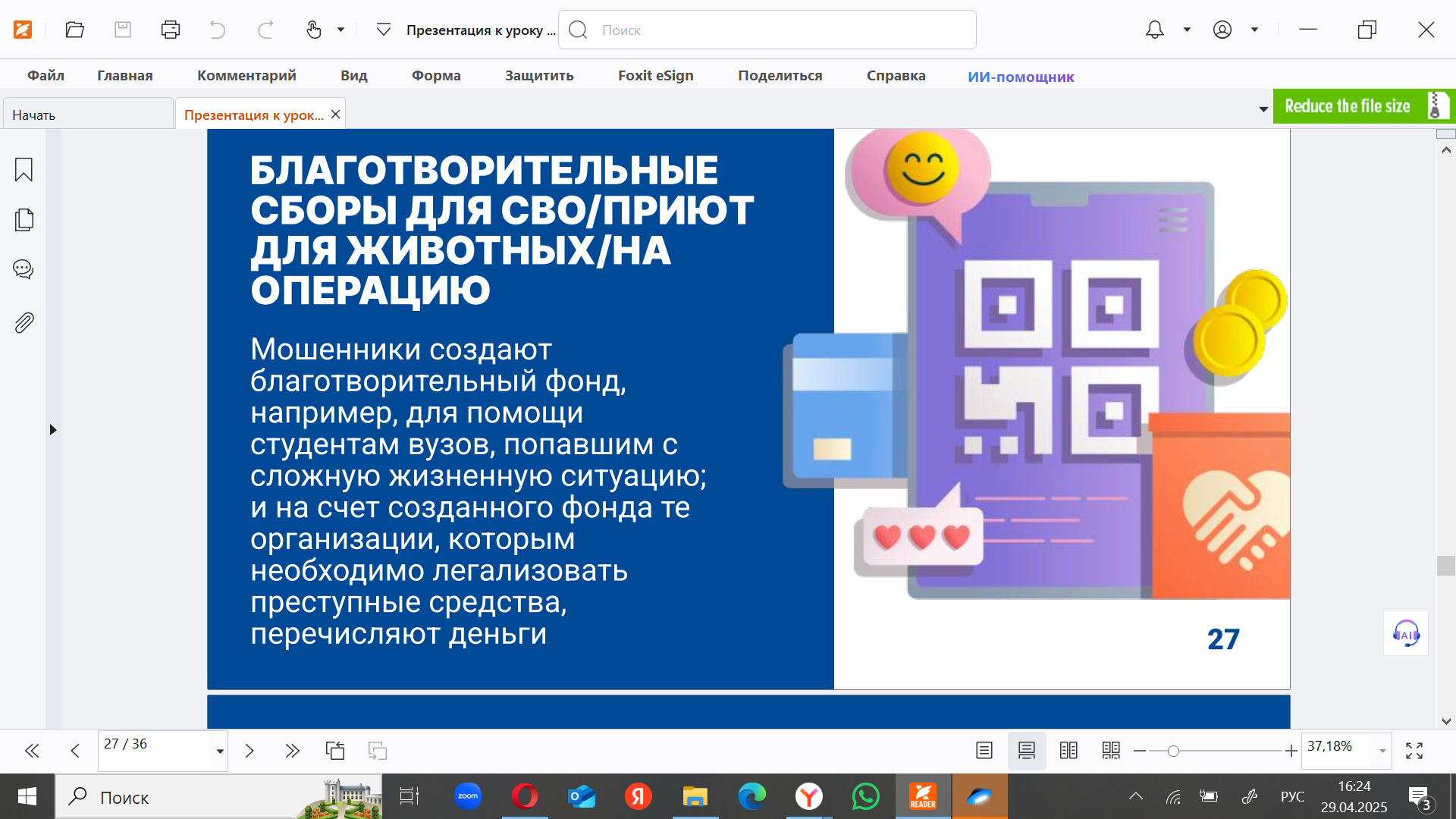Redo the last action
This screenshot has width=1456, height=819.
(265, 30)
